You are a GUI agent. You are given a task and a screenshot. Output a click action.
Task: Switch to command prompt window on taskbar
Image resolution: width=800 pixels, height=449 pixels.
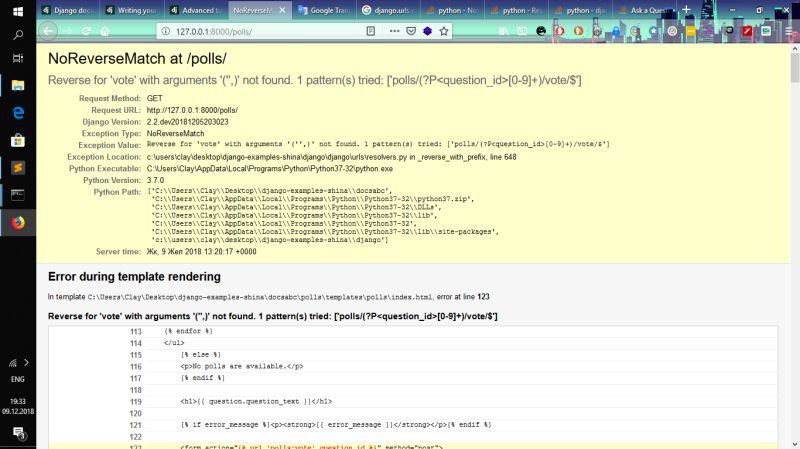pyautogui.click(x=18, y=195)
